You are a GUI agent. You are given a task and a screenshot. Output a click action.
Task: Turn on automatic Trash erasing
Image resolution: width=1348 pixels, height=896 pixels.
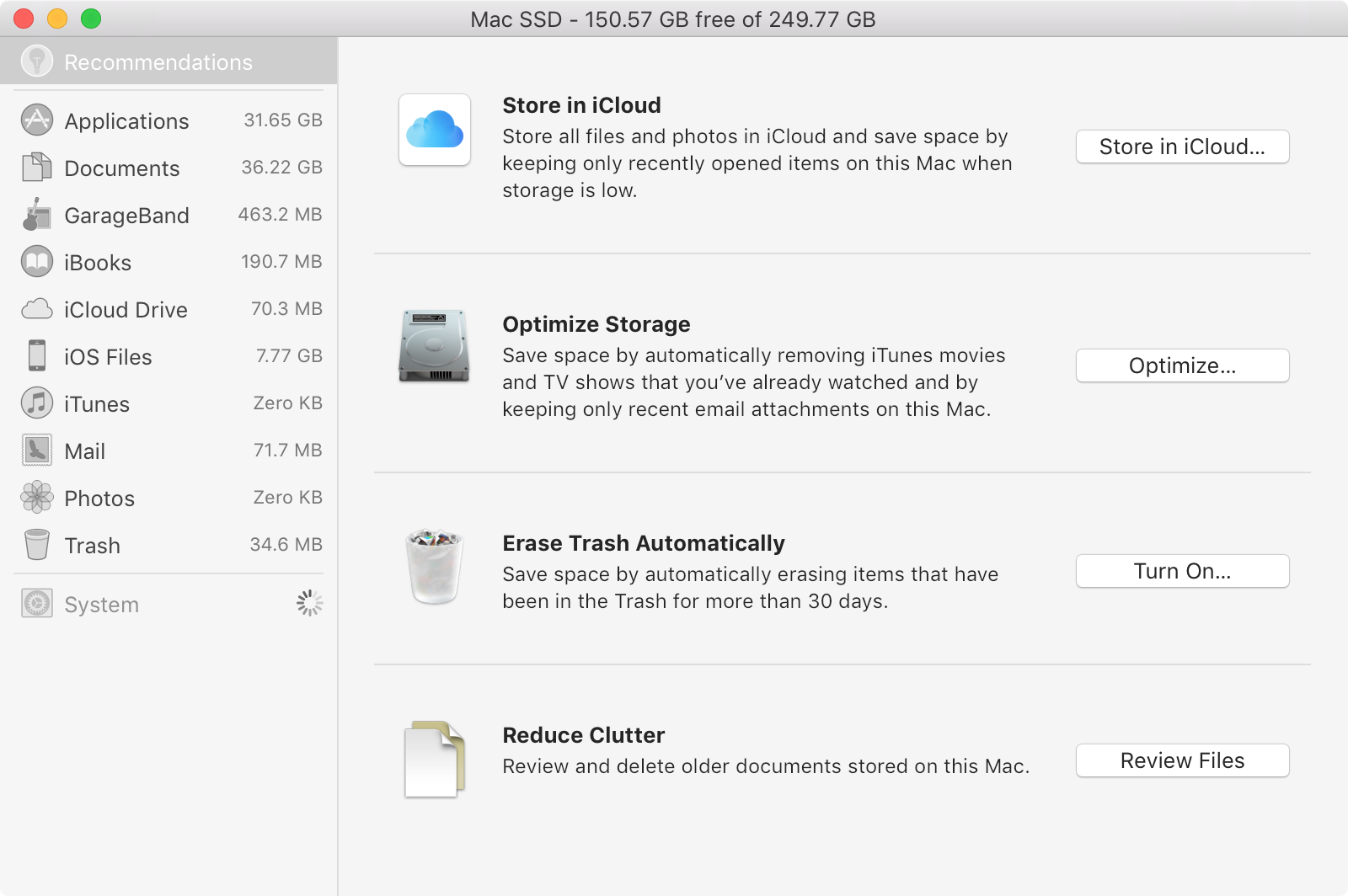point(1181,570)
